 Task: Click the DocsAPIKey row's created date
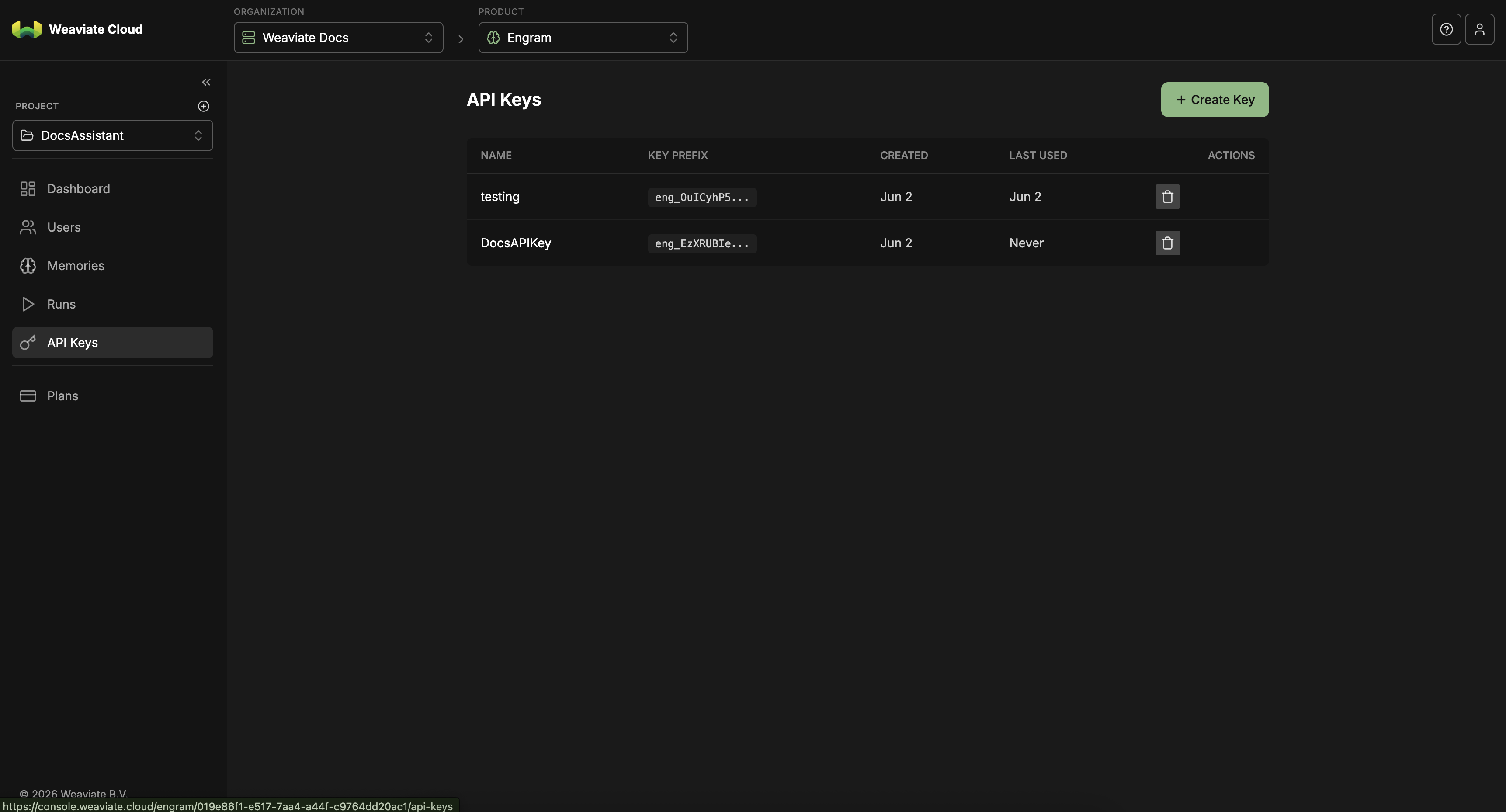895,243
